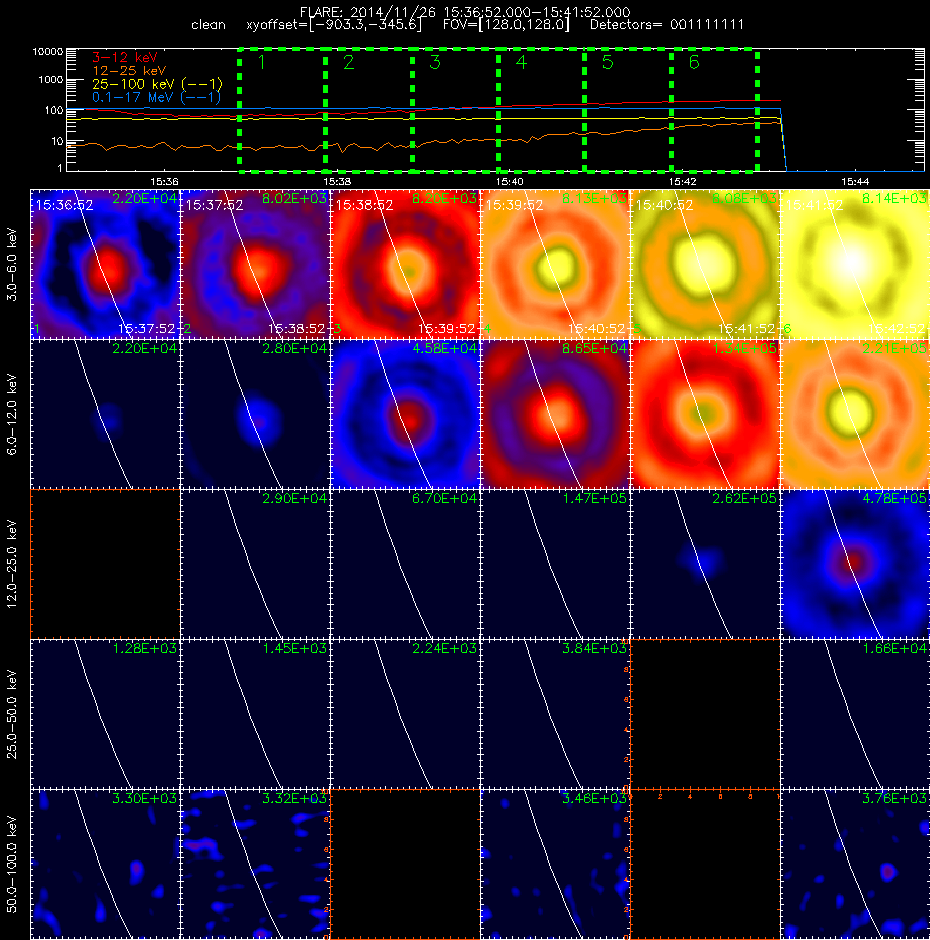
Task: Click the 1.47E+05 peak value label
Action: click(594, 498)
